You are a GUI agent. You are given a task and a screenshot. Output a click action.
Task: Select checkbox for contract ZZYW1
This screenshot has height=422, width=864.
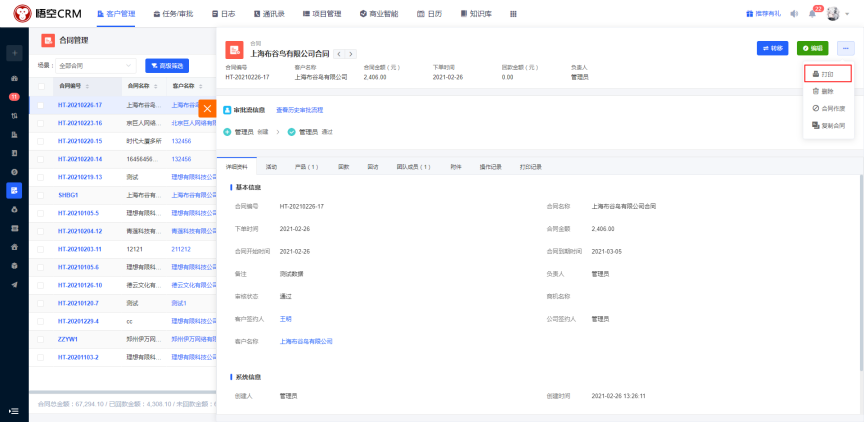41,339
